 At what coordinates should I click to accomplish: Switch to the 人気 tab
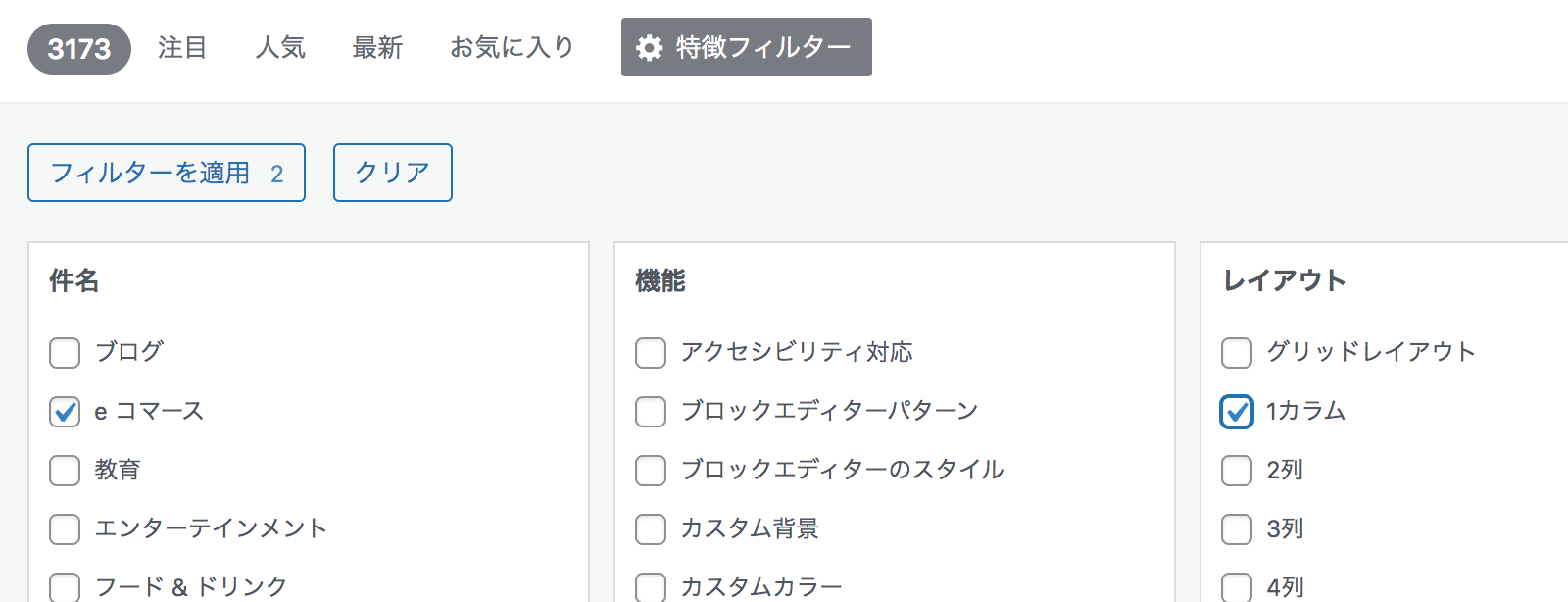pyautogui.click(x=280, y=47)
